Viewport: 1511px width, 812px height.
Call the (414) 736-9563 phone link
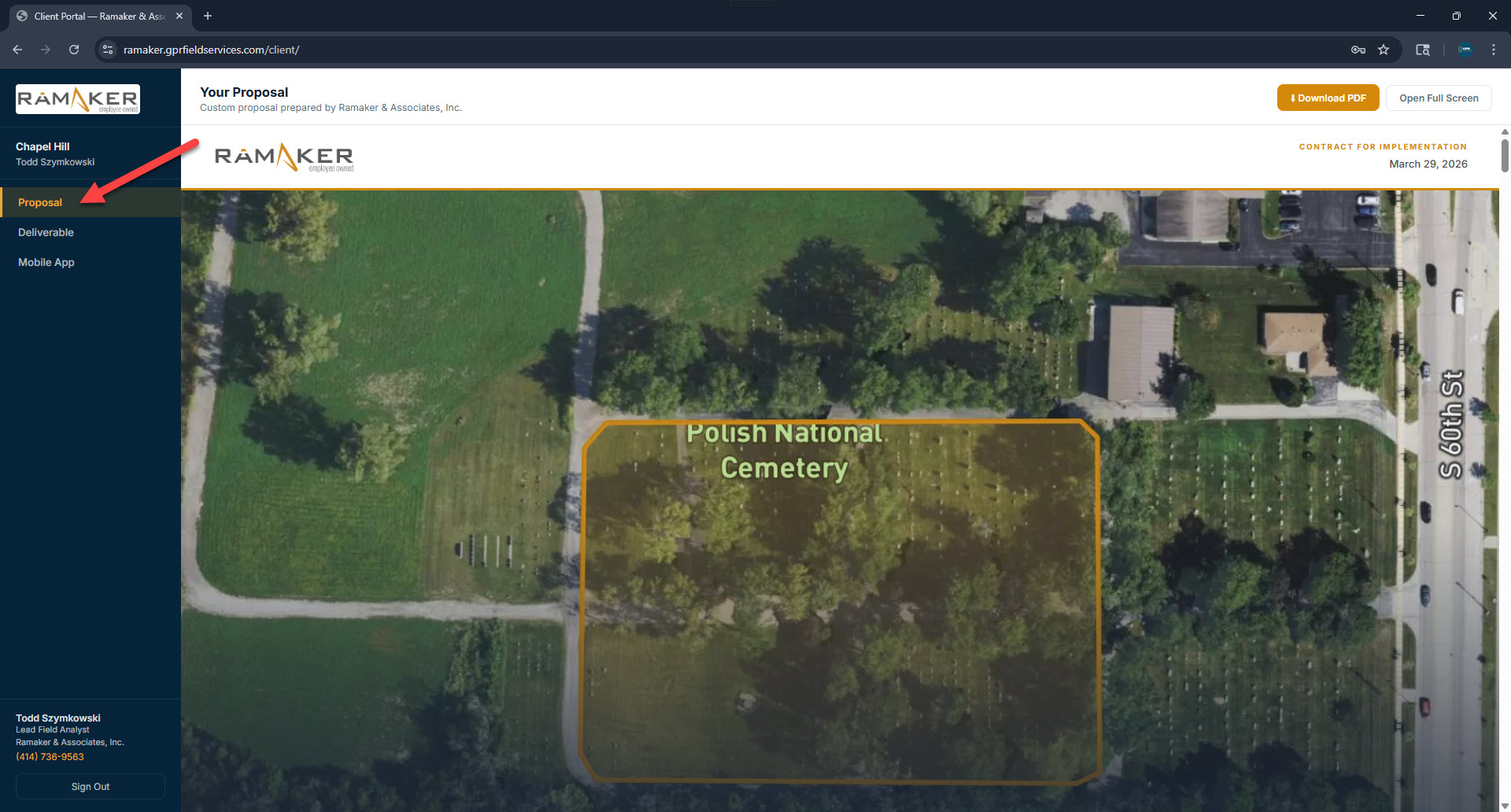(x=49, y=756)
